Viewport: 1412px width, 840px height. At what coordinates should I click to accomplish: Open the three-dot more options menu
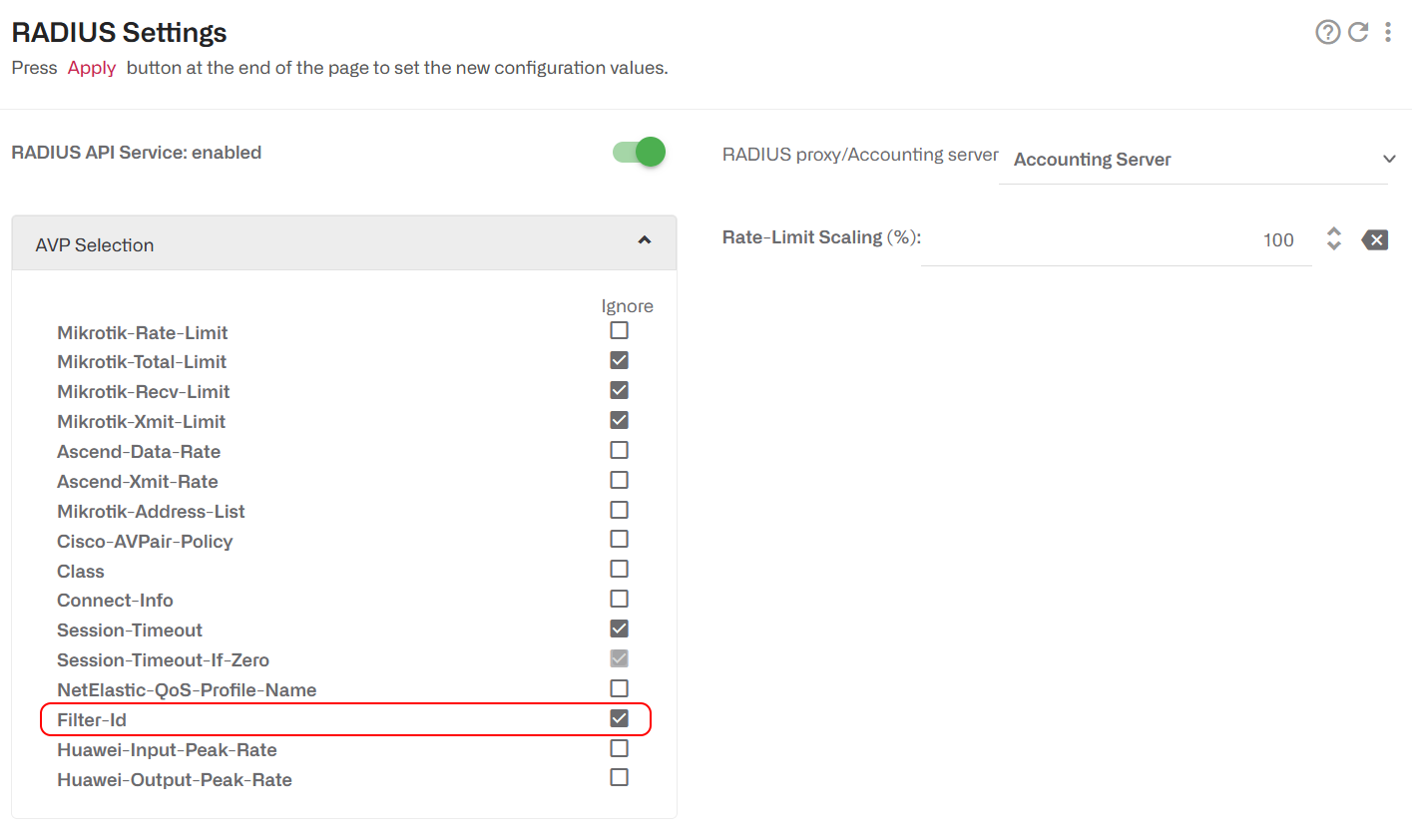[x=1387, y=32]
